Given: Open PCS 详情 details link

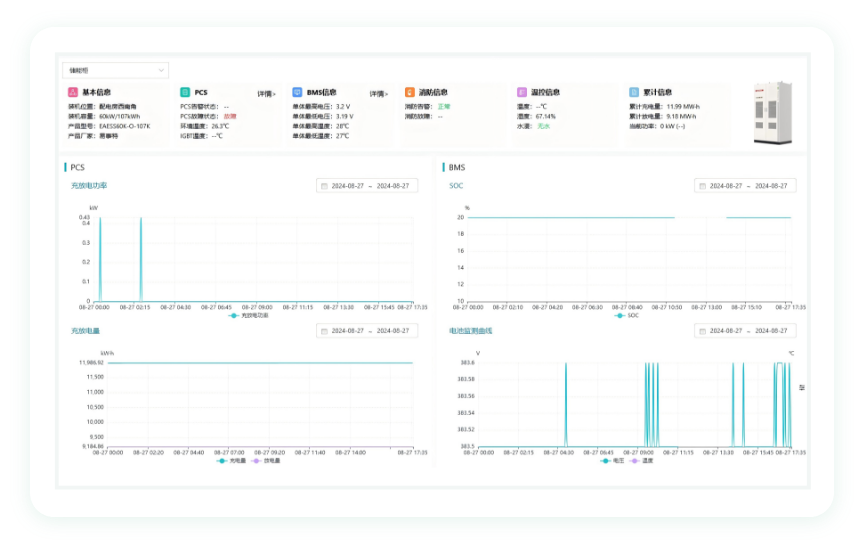Looking at the screenshot, I should click(x=266, y=94).
